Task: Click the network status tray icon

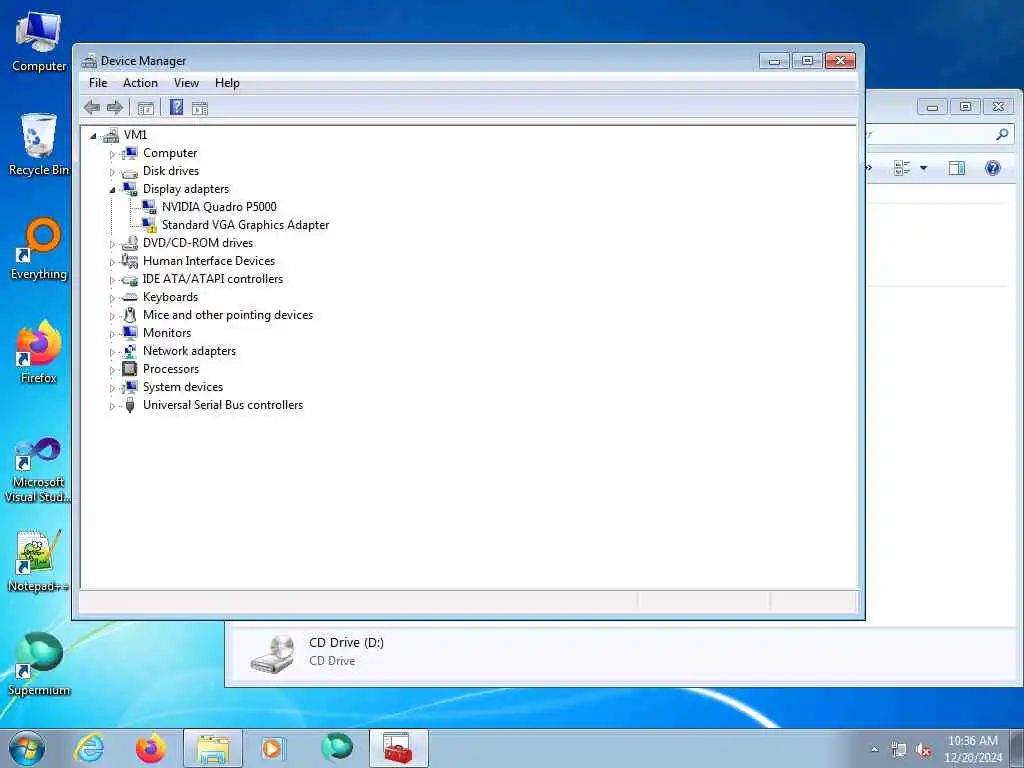Action: [x=899, y=750]
